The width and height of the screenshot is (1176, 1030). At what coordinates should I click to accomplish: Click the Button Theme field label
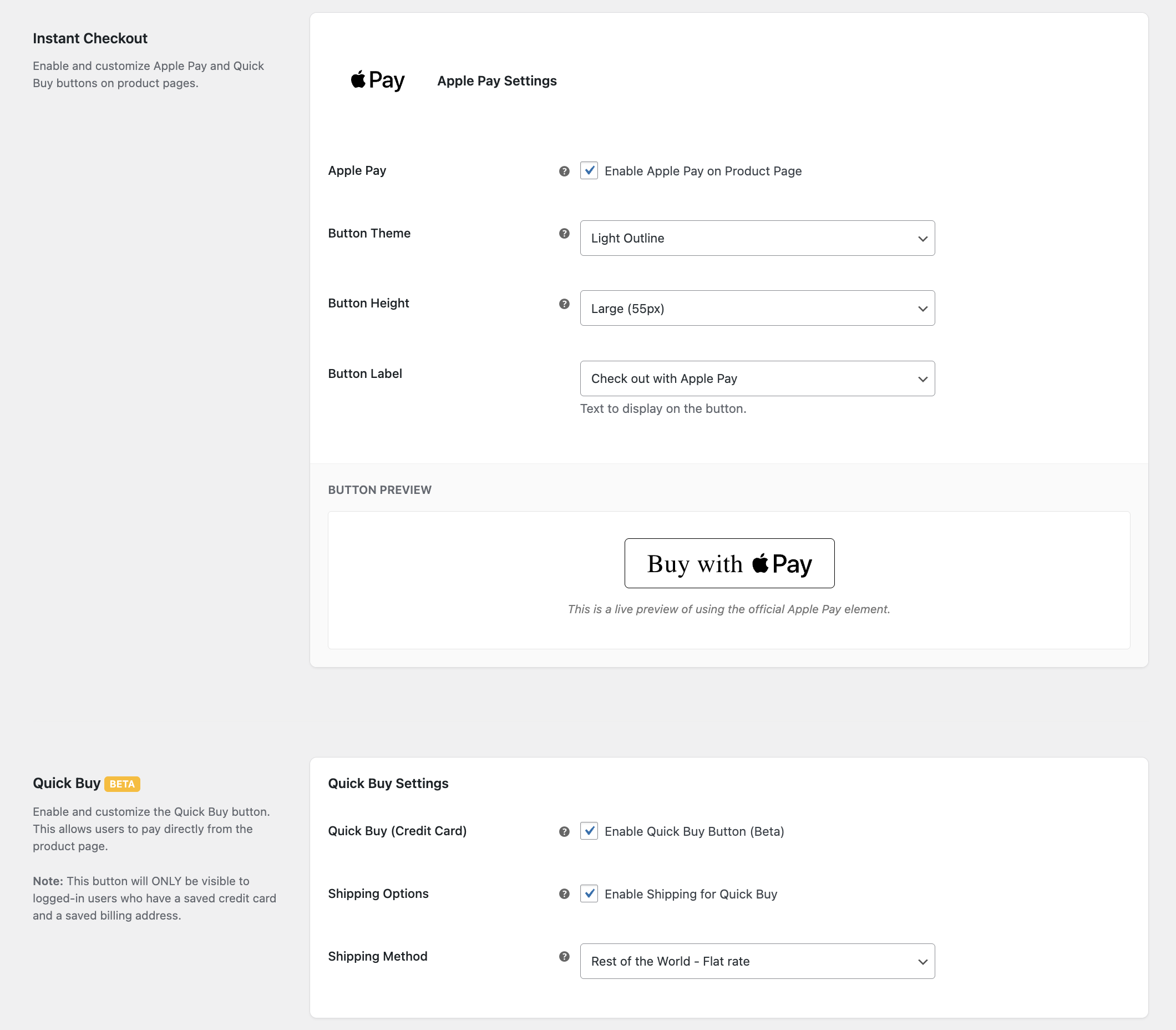click(x=369, y=233)
